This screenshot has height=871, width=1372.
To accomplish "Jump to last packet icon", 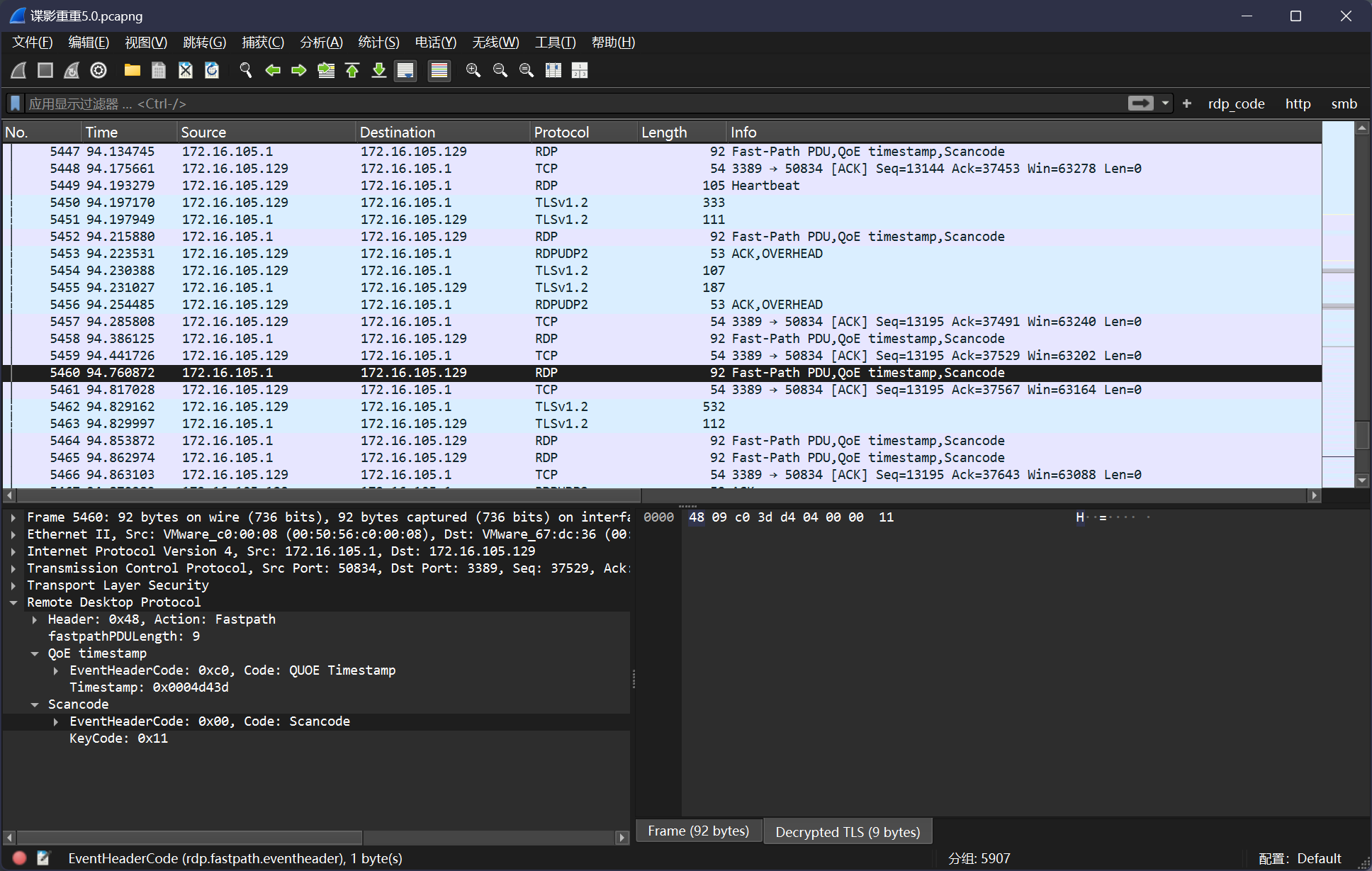I will coord(379,70).
